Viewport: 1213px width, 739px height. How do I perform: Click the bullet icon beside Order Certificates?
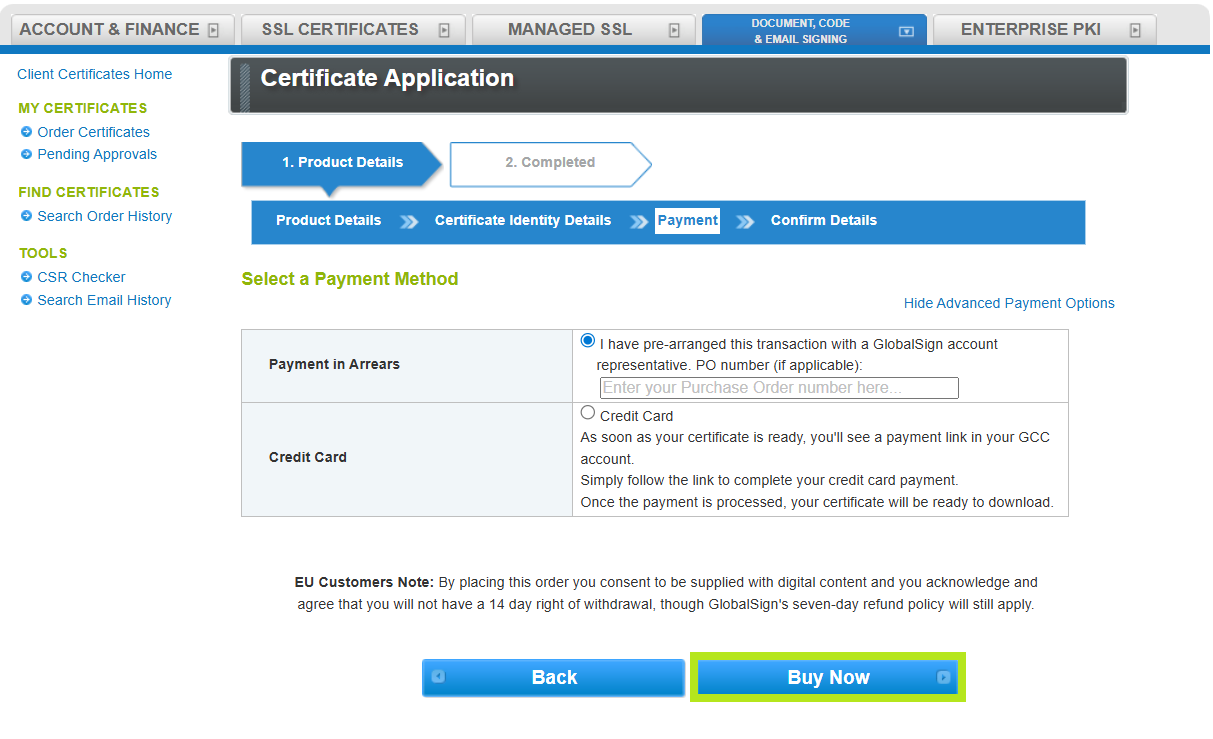pos(27,132)
